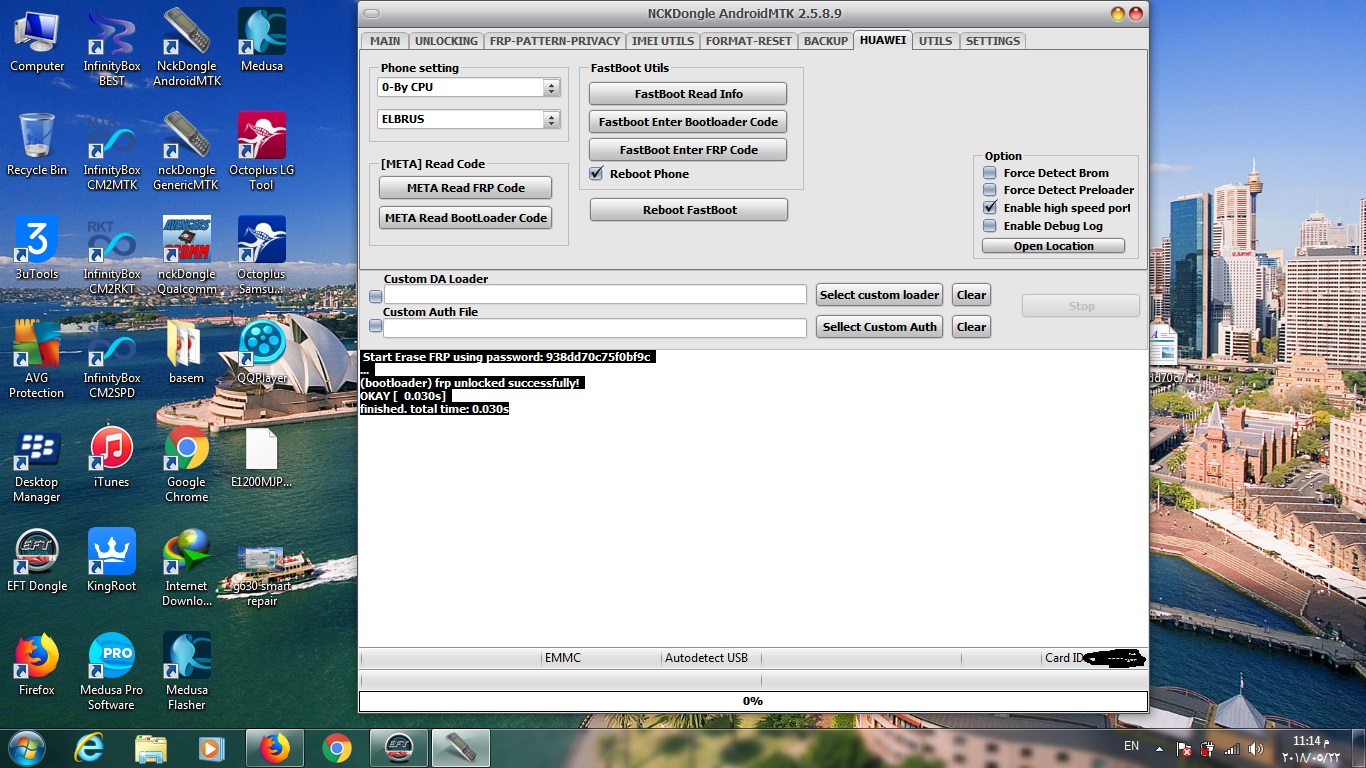The height and width of the screenshot is (768, 1366).
Task: Open InfinityBox CM2RKT shortcut
Action: (x=111, y=255)
